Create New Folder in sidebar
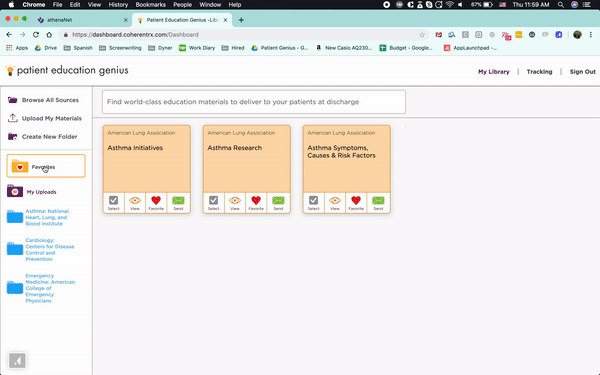The image size is (600, 375). click(42, 137)
